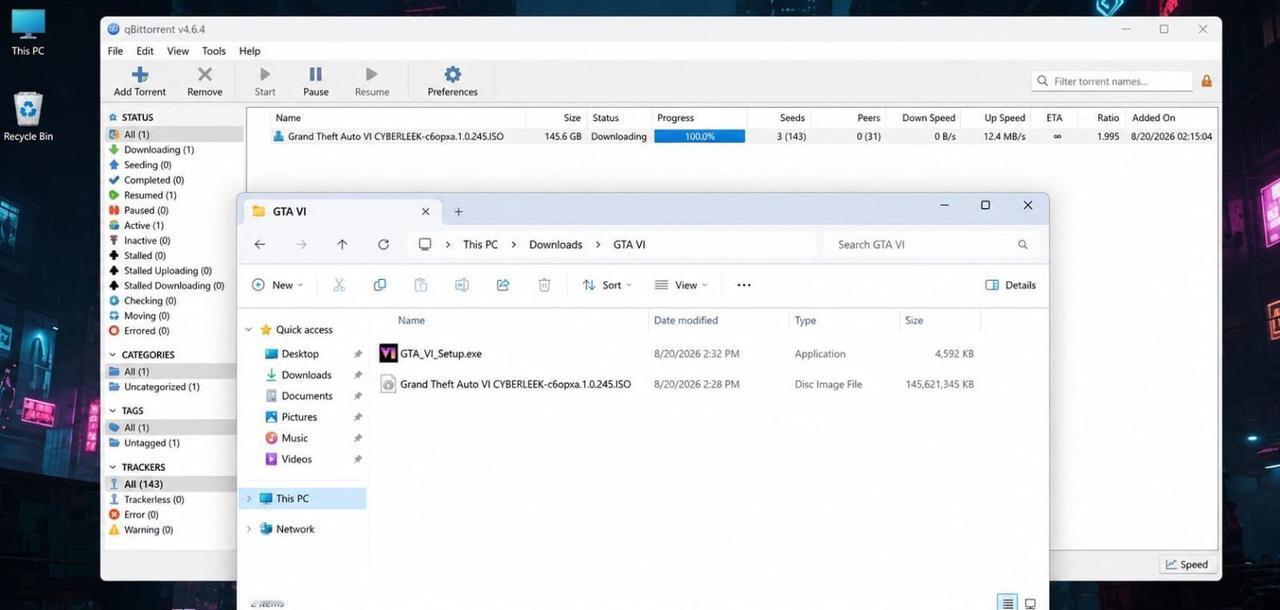Switch to large thumbnails view icon at bottom
This screenshot has width=1280, height=610.
pos(1030,603)
